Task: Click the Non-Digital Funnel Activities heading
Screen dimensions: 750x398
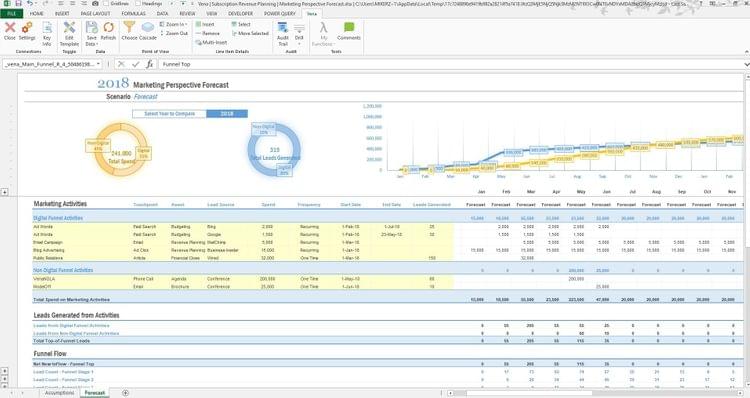Action: [63, 270]
